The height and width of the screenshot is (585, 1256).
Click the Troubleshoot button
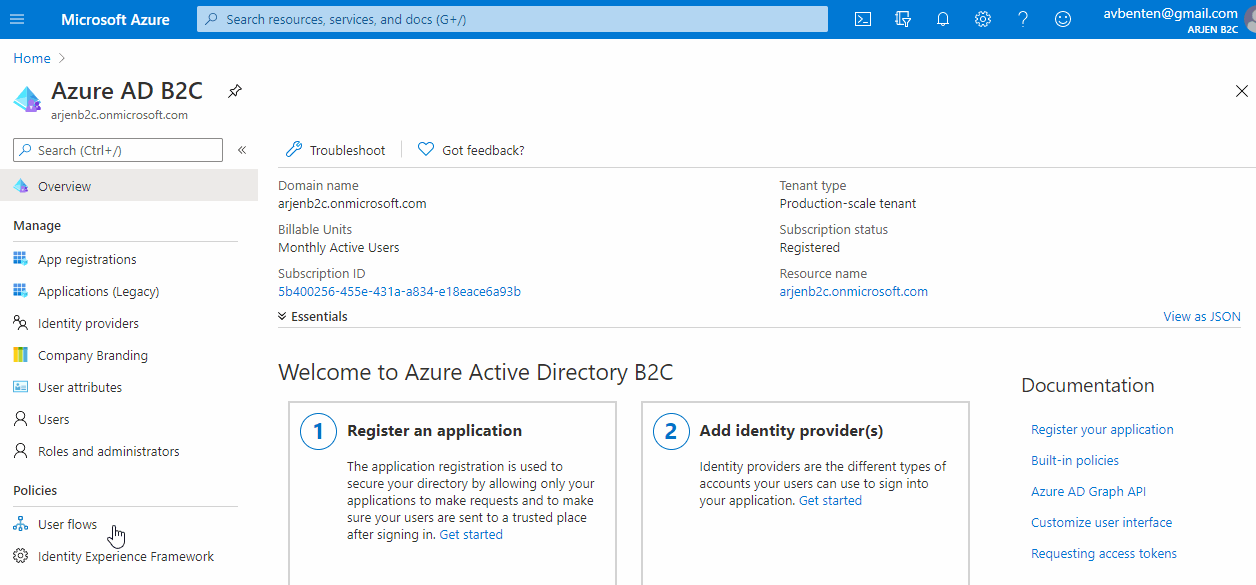pyautogui.click(x=336, y=150)
